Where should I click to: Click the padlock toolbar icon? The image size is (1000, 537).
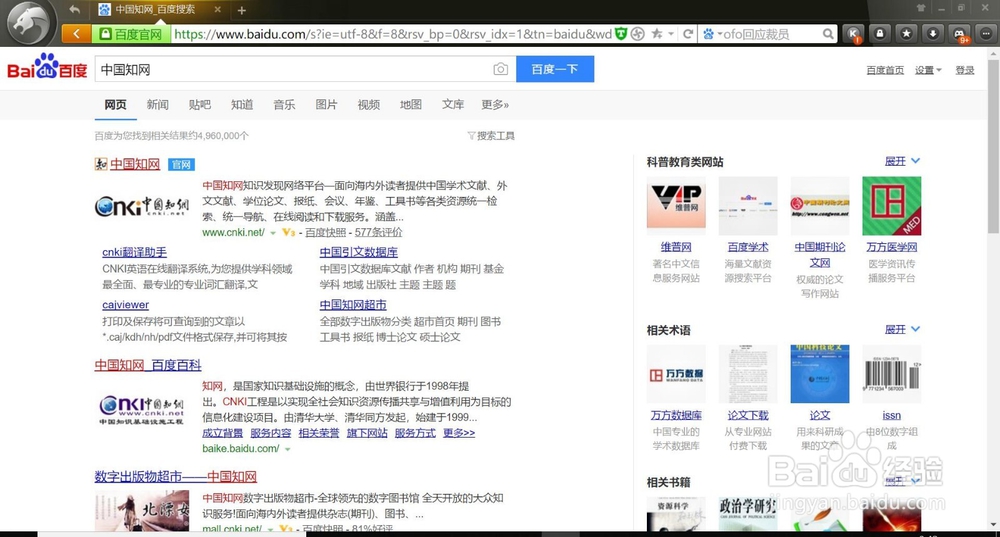(x=880, y=34)
